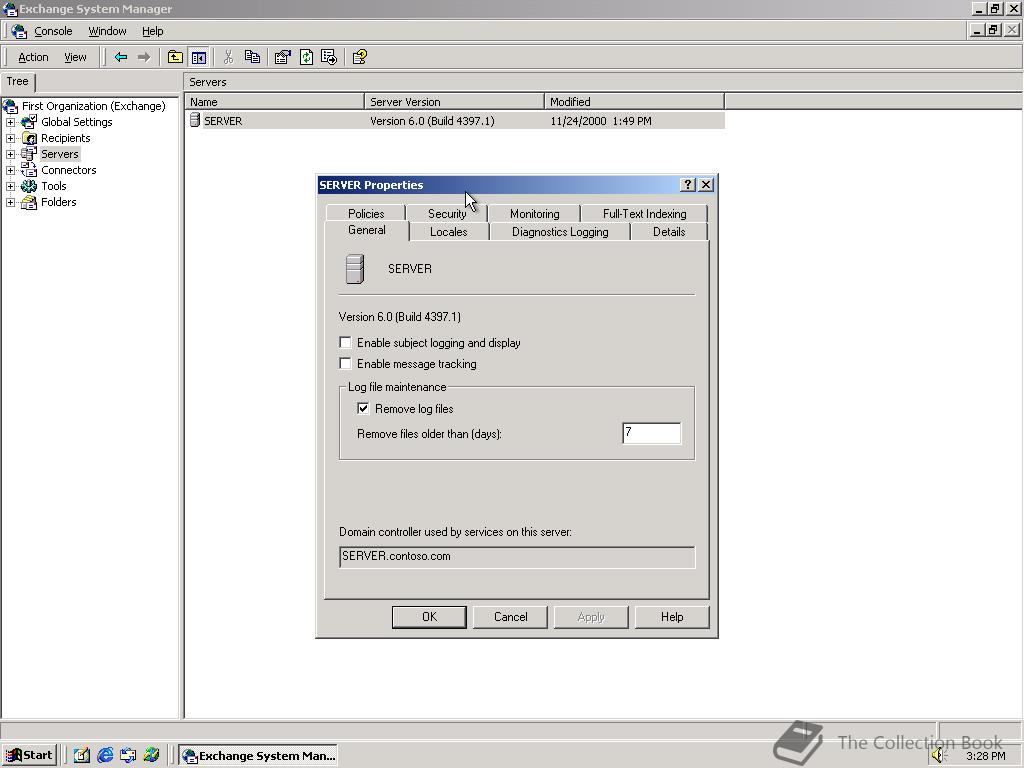Sort by Name column header
Viewport: 1024px width, 768px height.
[274, 101]
